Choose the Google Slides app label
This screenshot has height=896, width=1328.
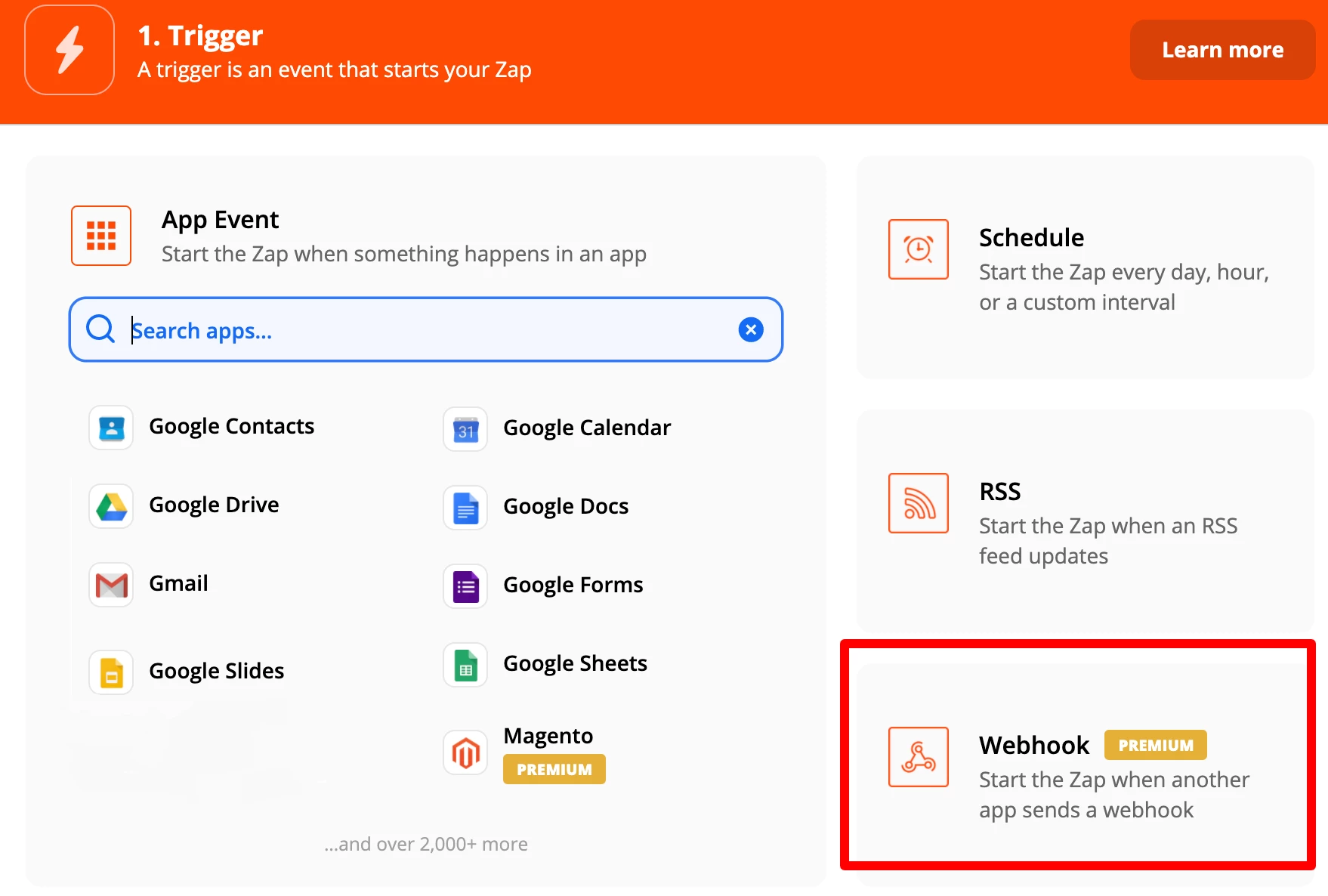(216, 671)
